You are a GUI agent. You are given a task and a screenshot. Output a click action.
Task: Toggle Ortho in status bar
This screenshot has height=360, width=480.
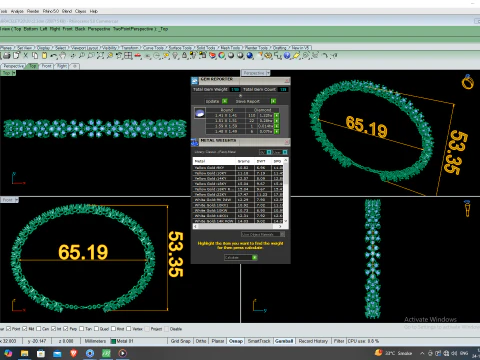201,341
